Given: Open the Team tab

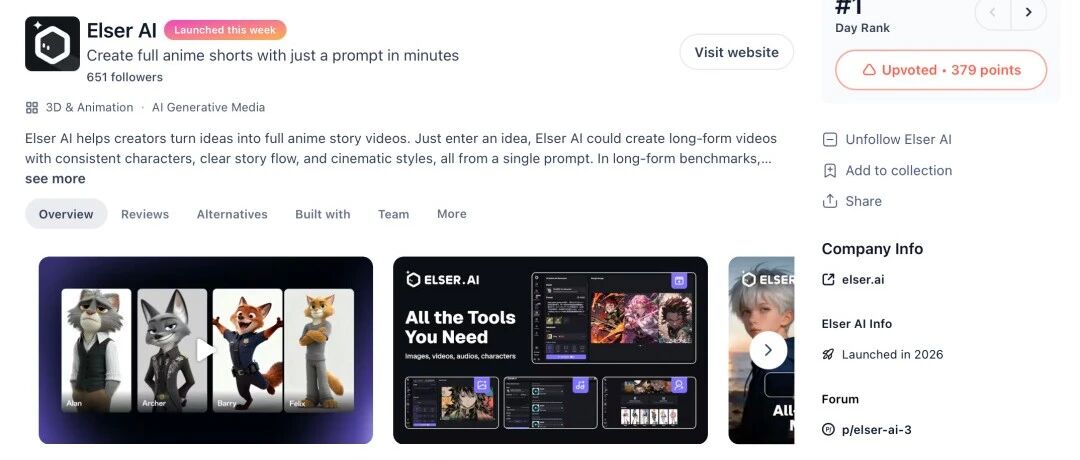Looking at the screenshot, I should [393, 214].
